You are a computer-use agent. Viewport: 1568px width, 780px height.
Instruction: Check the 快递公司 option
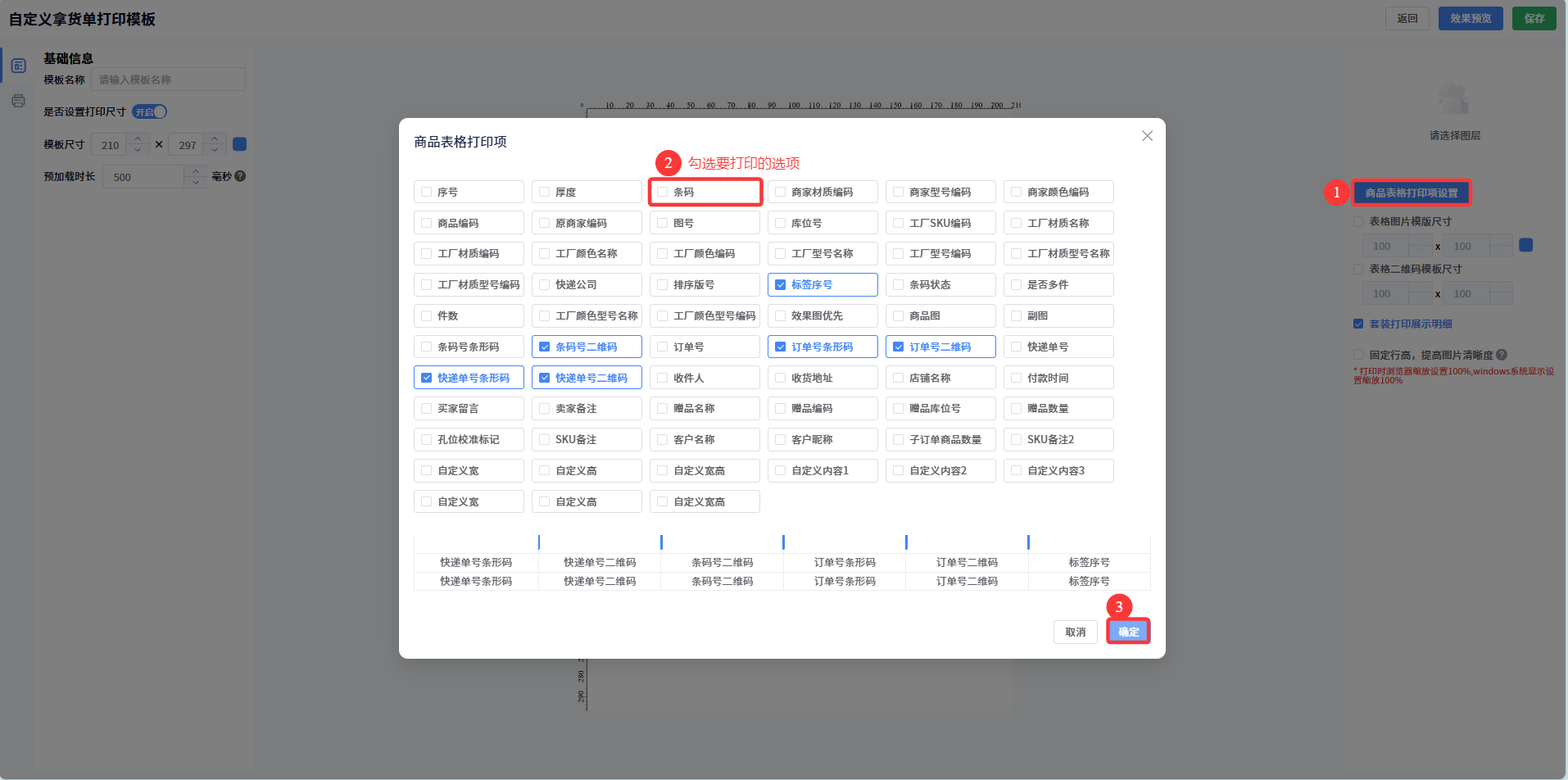pyautogui.click(x=544, y=284)
